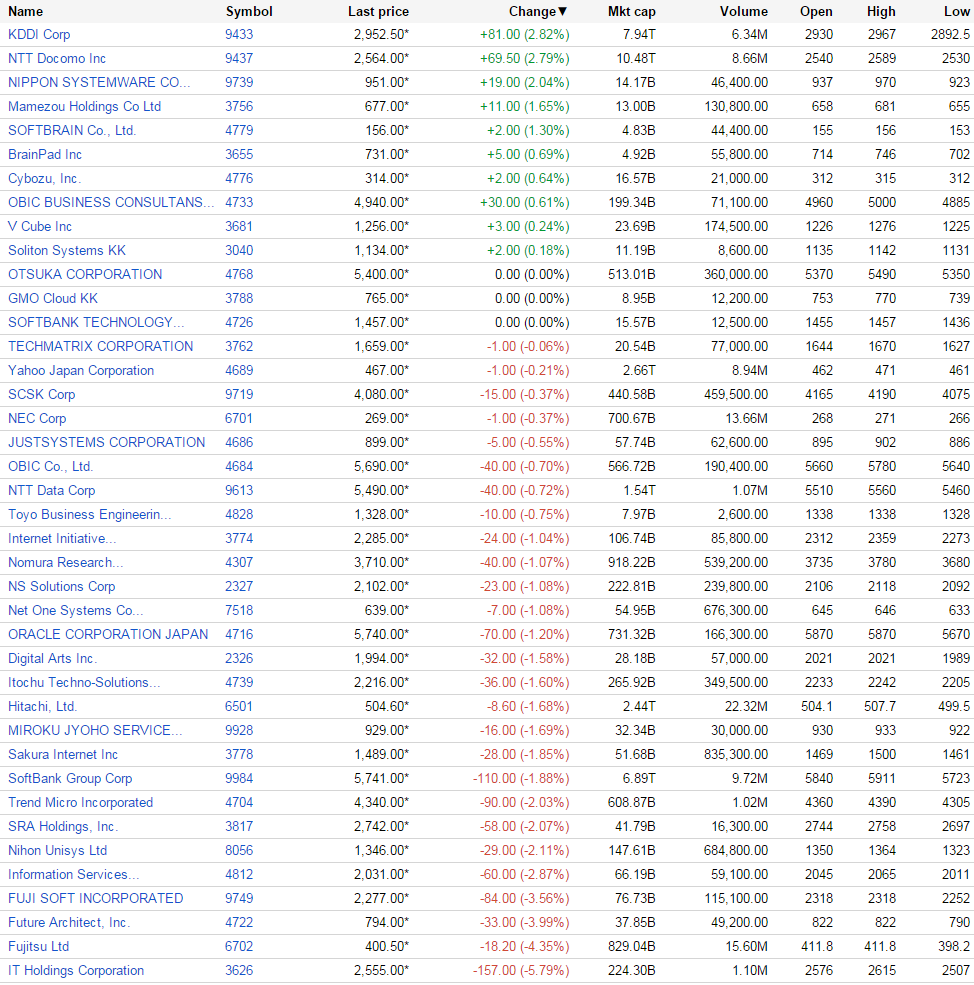Open NTT Data Corp link
The width and height of the screenshot is (974, 985).
52,491
